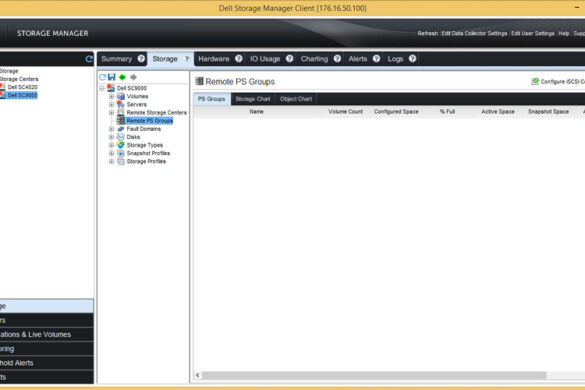Click the Help link in the header
This screenshot has width=585, height=390.
(564, 33)
